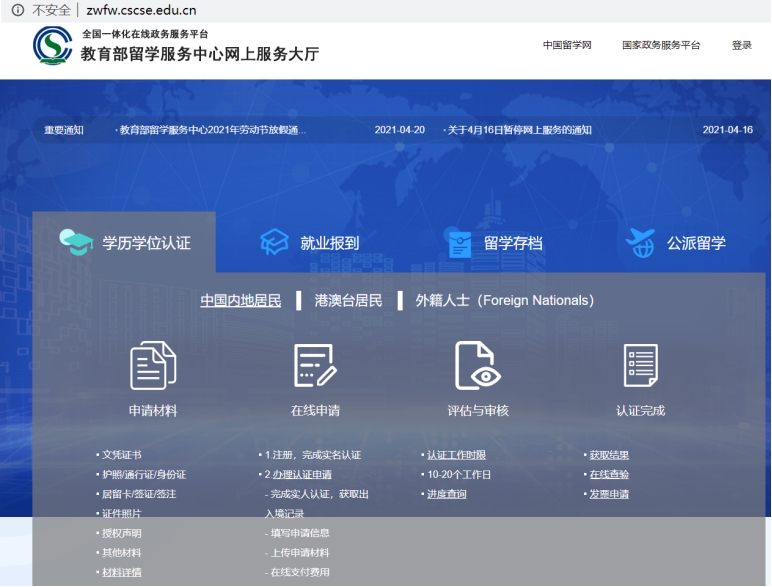Click the 在线申请 heading text

[x=315, y=411]
